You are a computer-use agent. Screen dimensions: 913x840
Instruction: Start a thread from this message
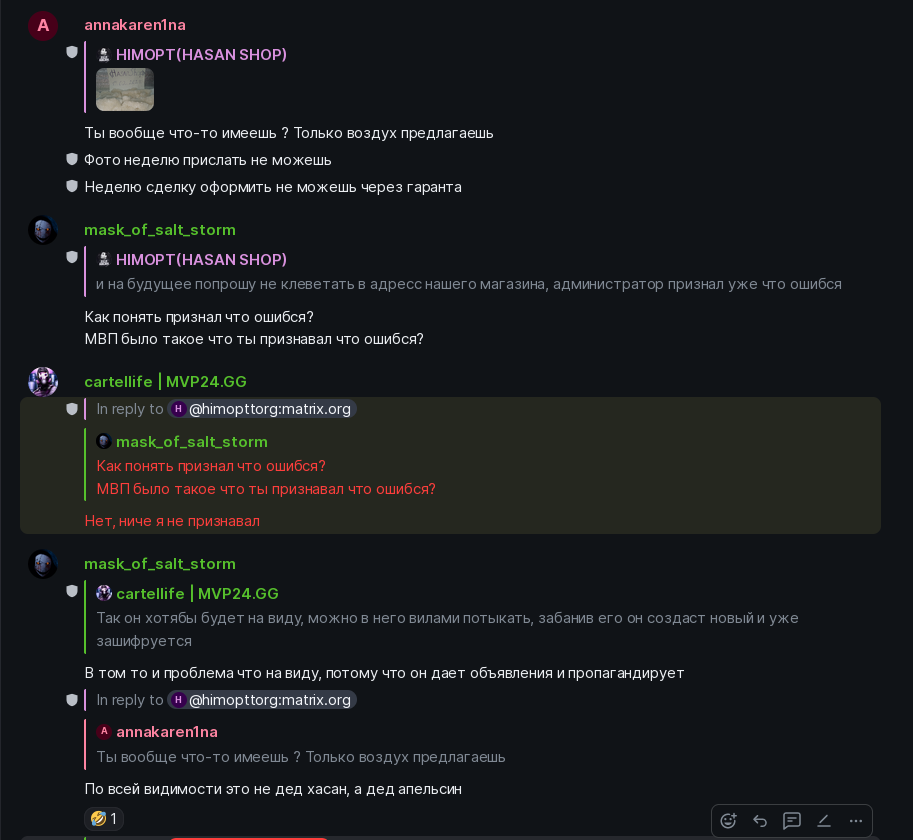coord(792,821)
